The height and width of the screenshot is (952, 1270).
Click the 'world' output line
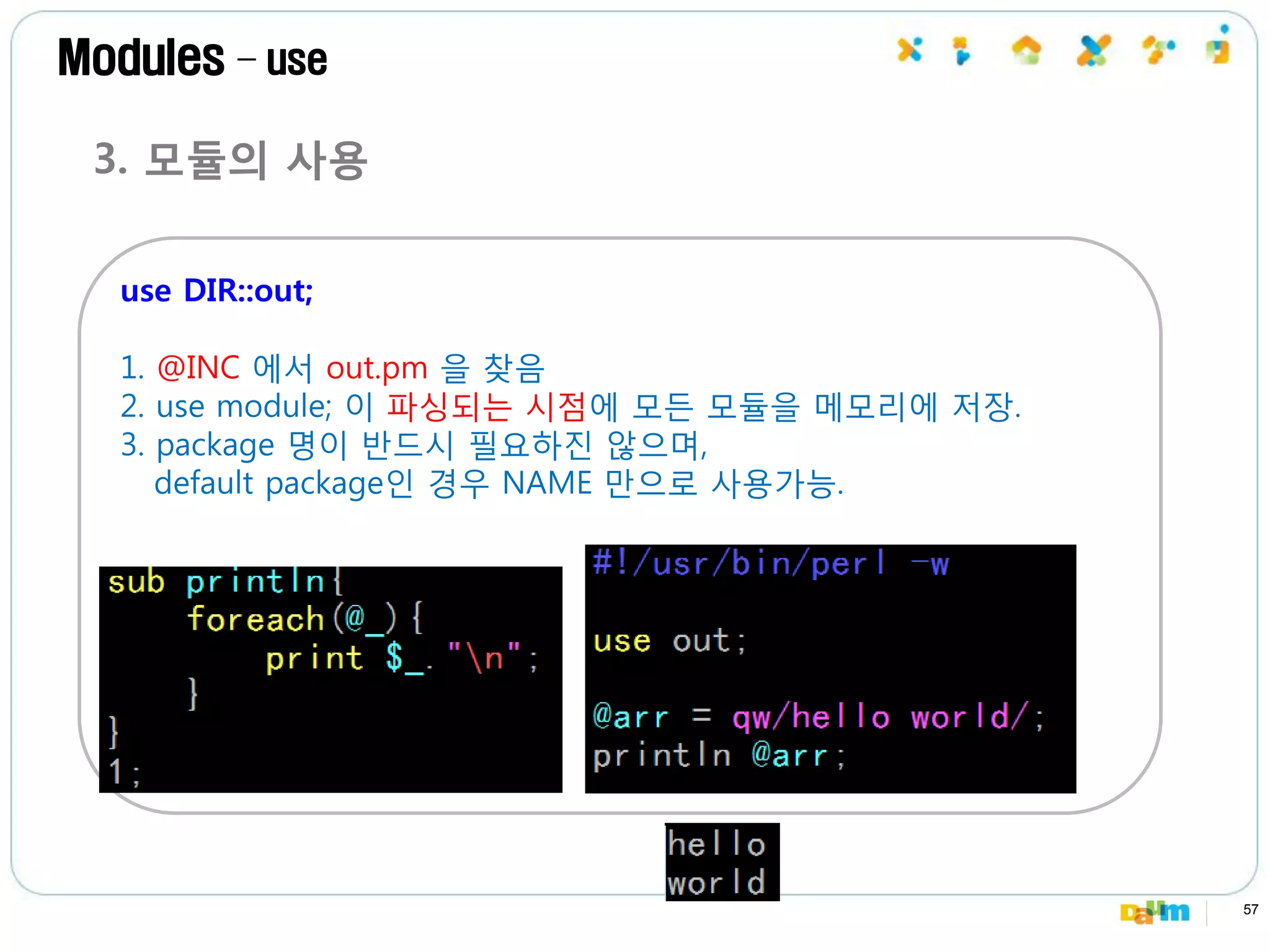pos(716,882)
